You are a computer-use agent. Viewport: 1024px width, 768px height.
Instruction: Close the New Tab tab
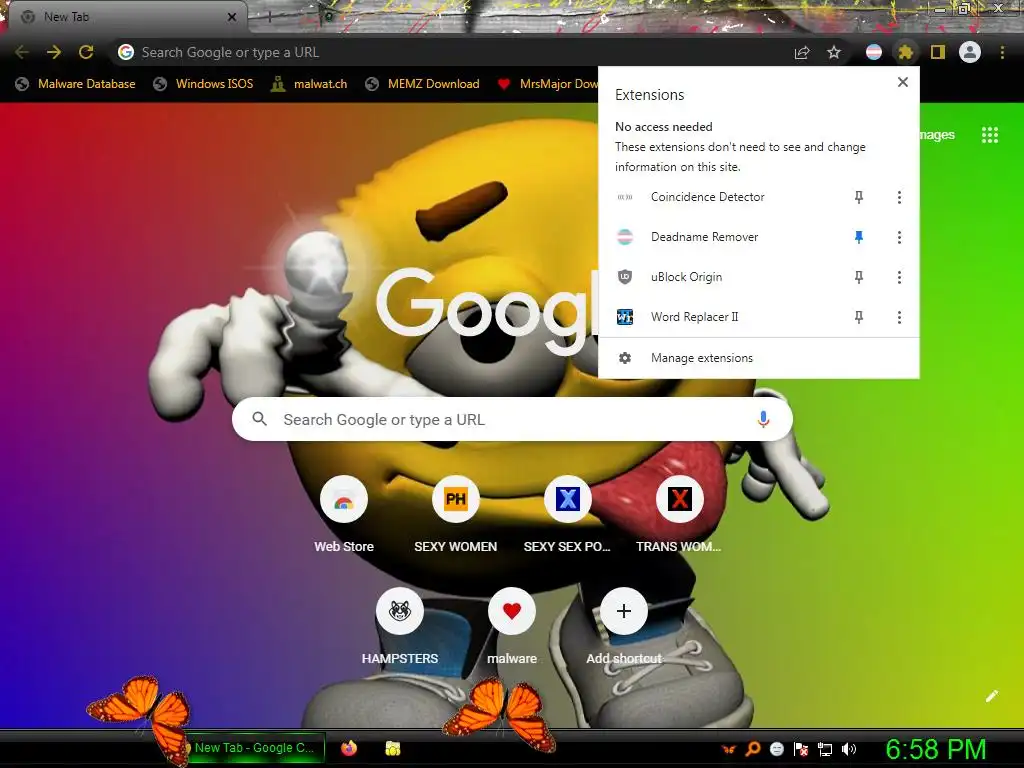pyautogui.click(x=232, y=17)
